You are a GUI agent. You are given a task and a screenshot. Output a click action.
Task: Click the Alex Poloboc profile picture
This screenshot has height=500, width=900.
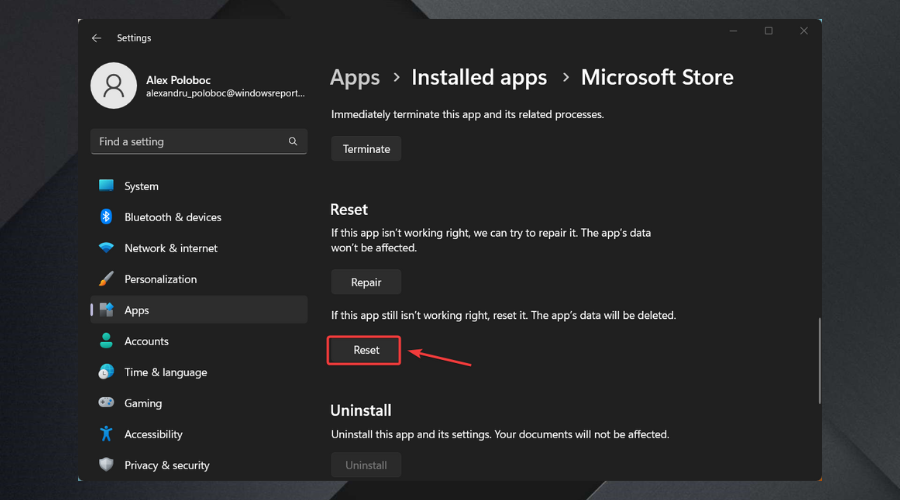tap(113, 87)
